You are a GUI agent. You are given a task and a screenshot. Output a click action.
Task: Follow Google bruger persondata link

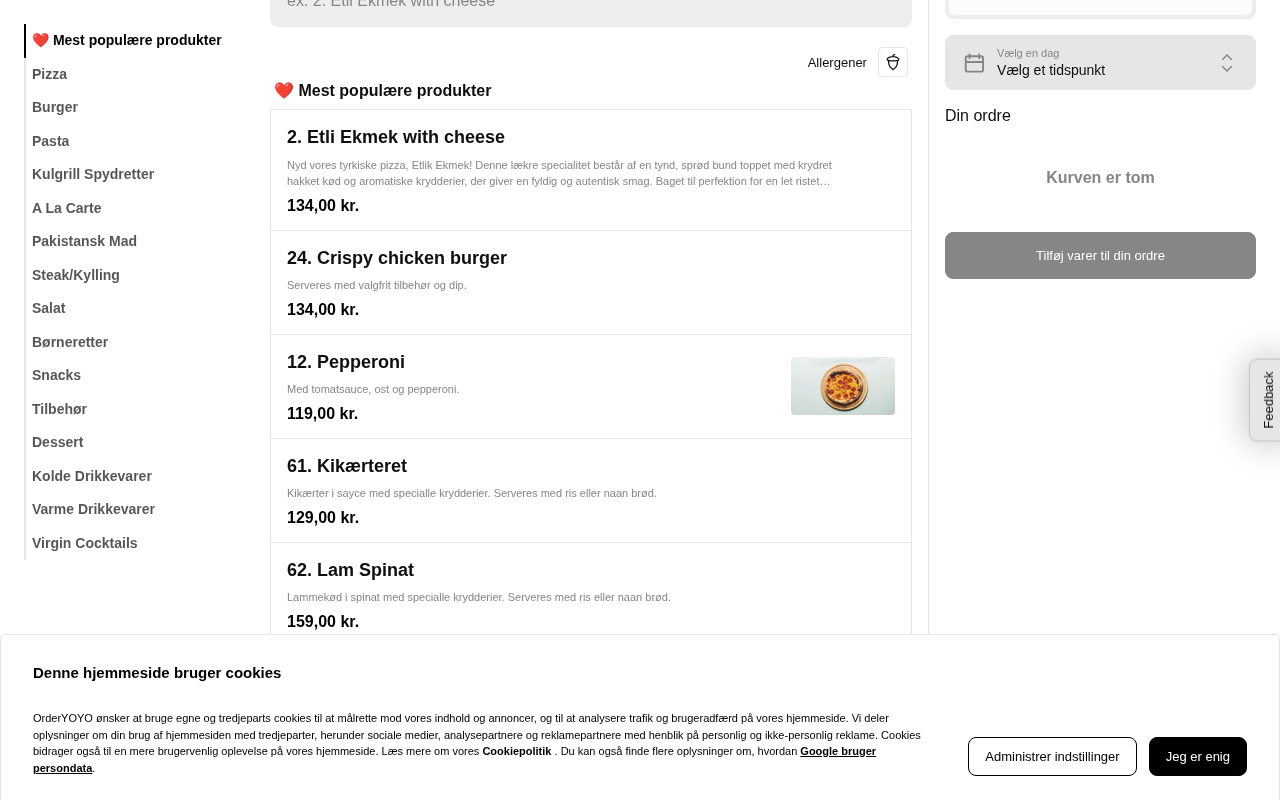tap(837, 751)
